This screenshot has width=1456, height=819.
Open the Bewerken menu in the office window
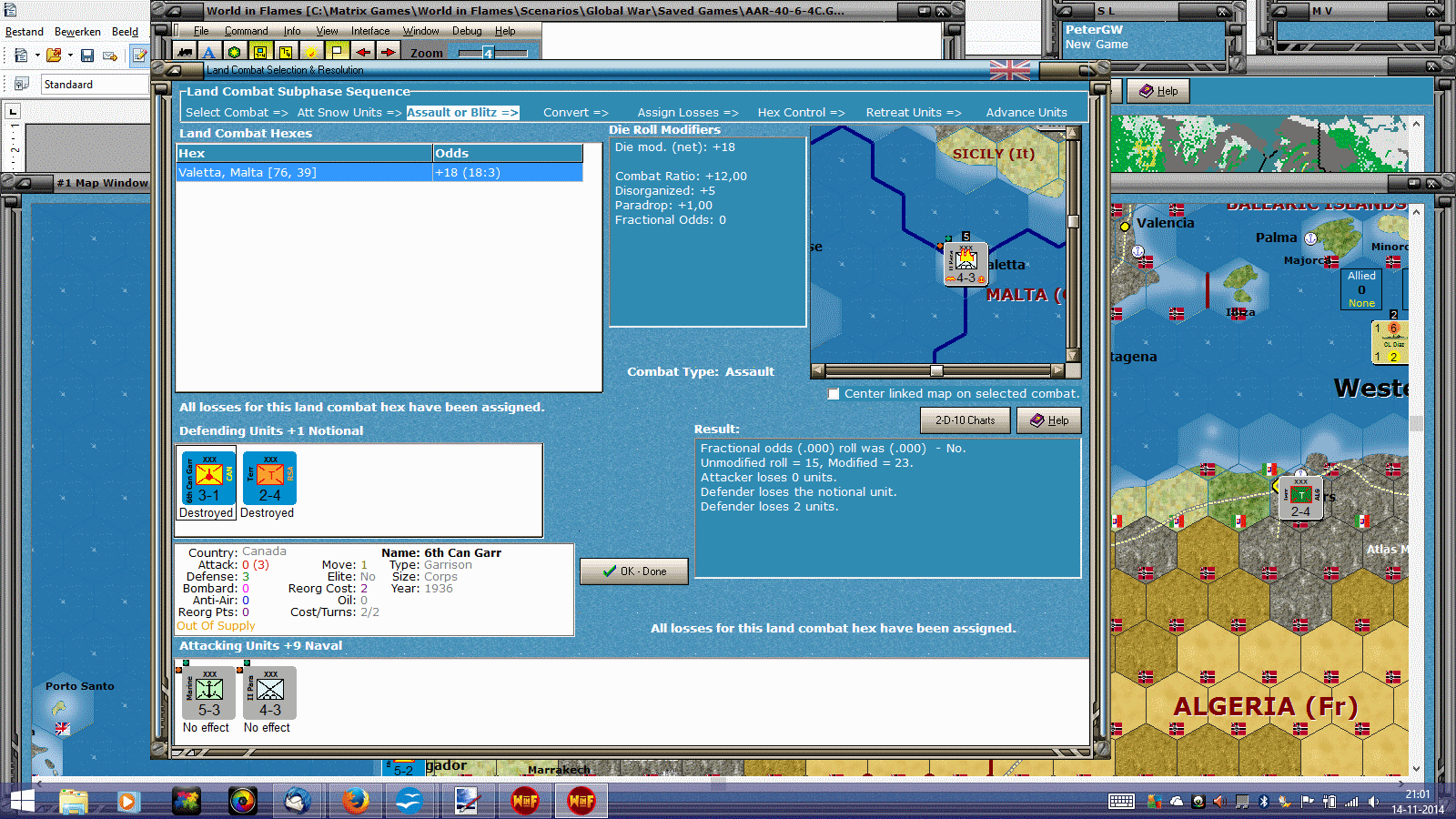tap(77, 32)
